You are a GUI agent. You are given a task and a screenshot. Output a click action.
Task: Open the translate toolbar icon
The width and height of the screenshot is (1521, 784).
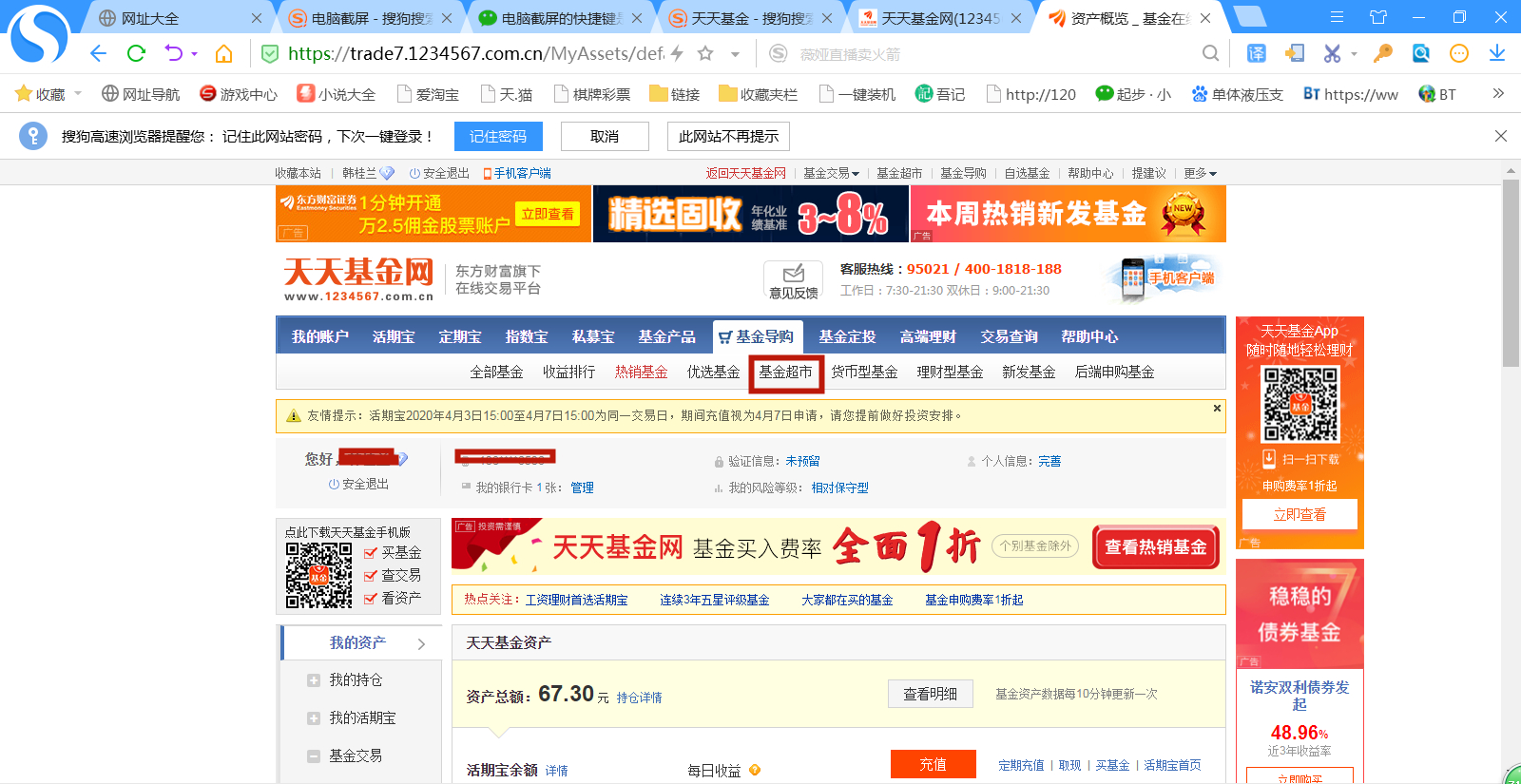(1256, 53)
